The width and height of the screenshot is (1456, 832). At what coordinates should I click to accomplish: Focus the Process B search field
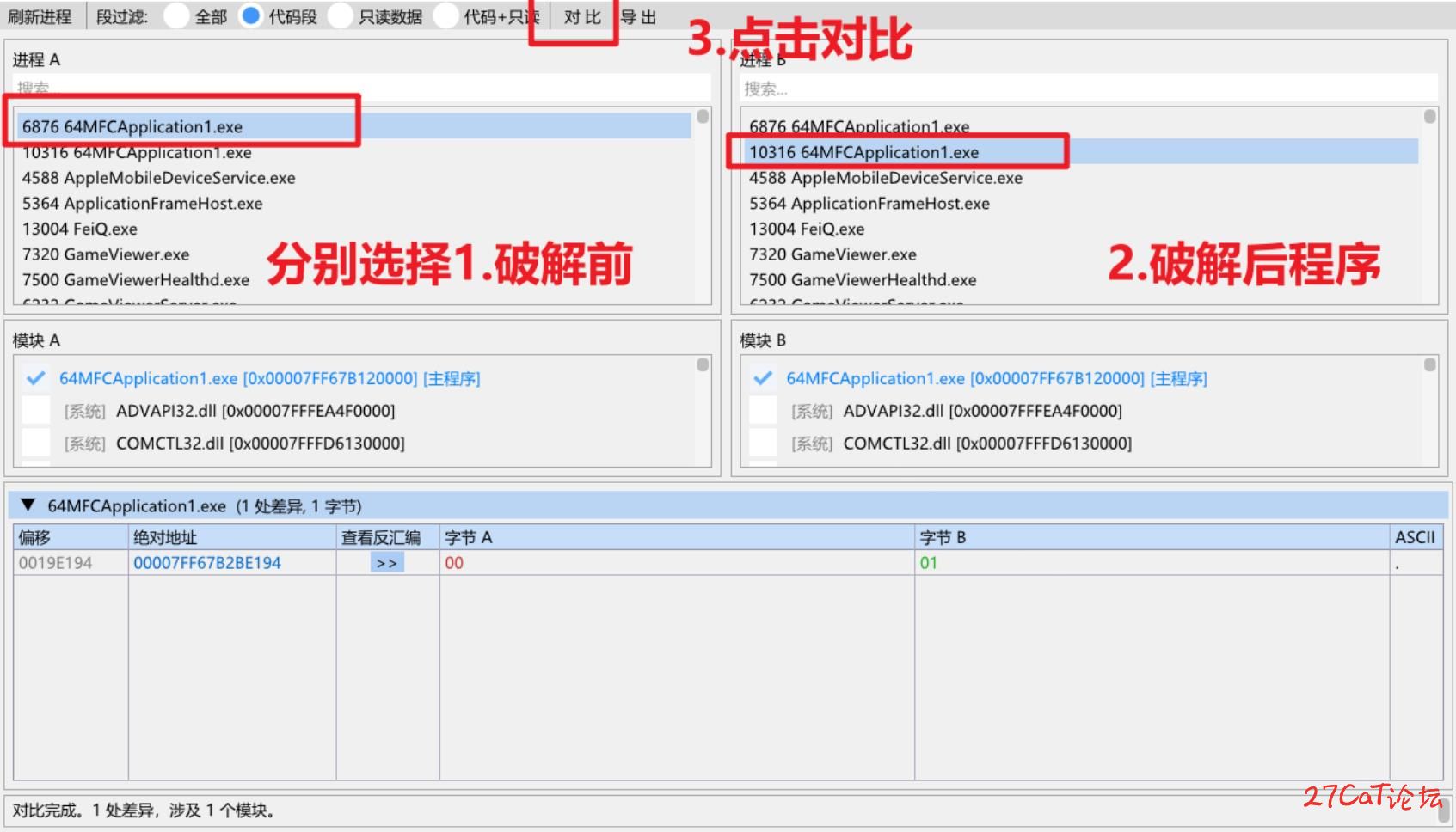[x=1089, y=89]
